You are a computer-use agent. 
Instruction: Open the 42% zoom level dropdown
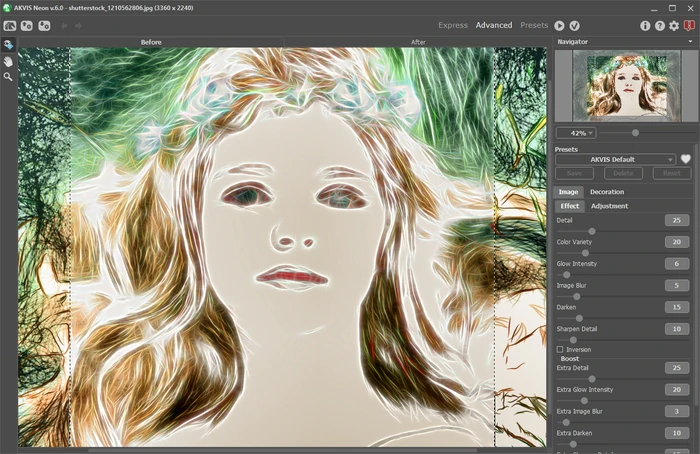coord(576,133)
